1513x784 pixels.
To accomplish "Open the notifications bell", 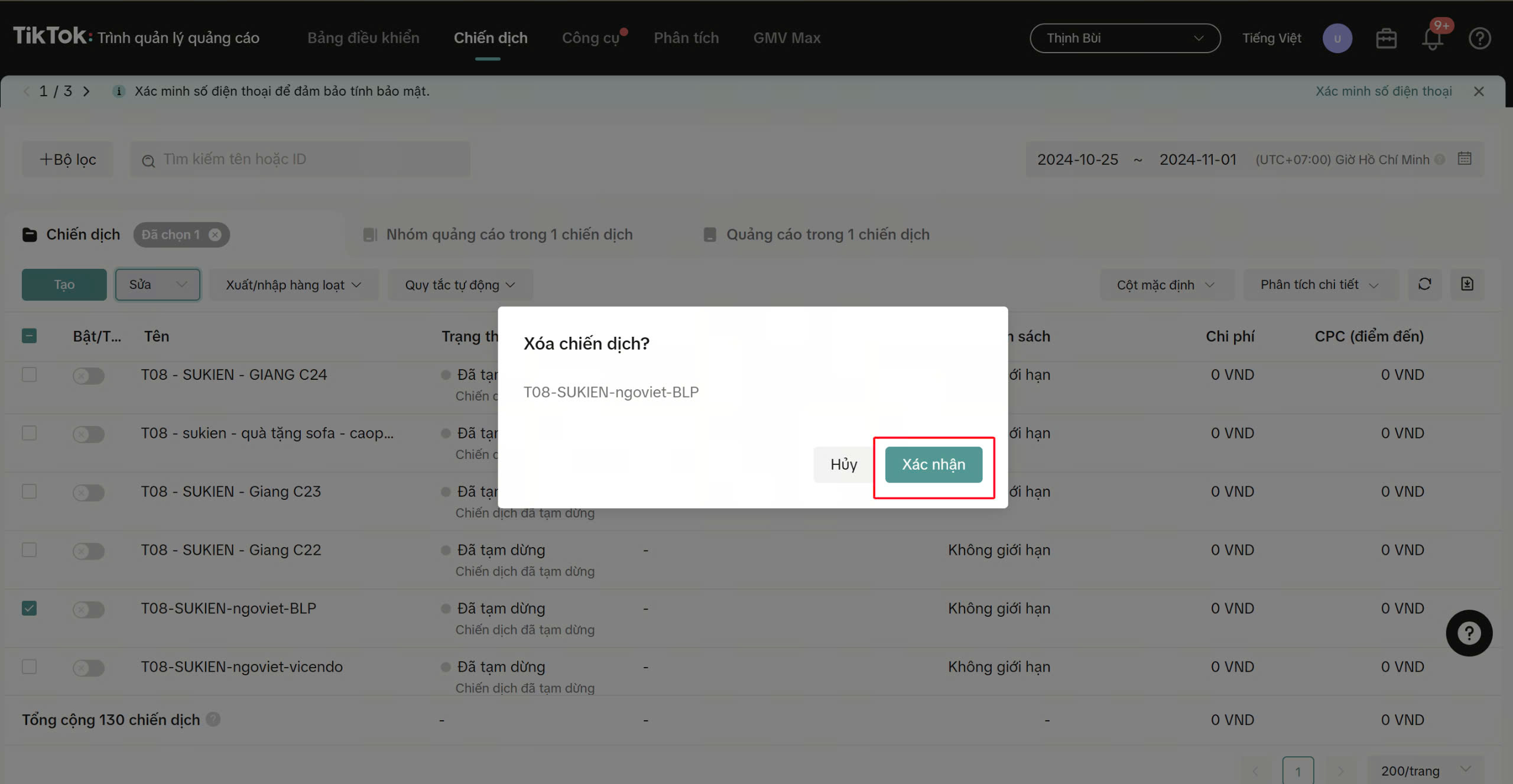I will click(1432, 38).
